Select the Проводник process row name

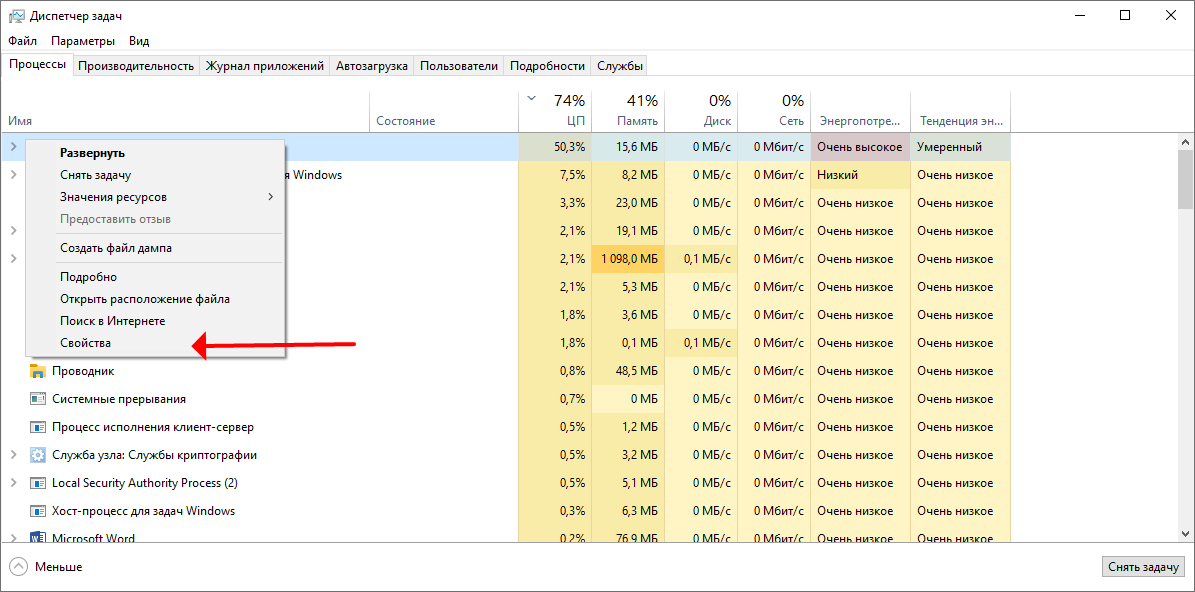point(82,371)
